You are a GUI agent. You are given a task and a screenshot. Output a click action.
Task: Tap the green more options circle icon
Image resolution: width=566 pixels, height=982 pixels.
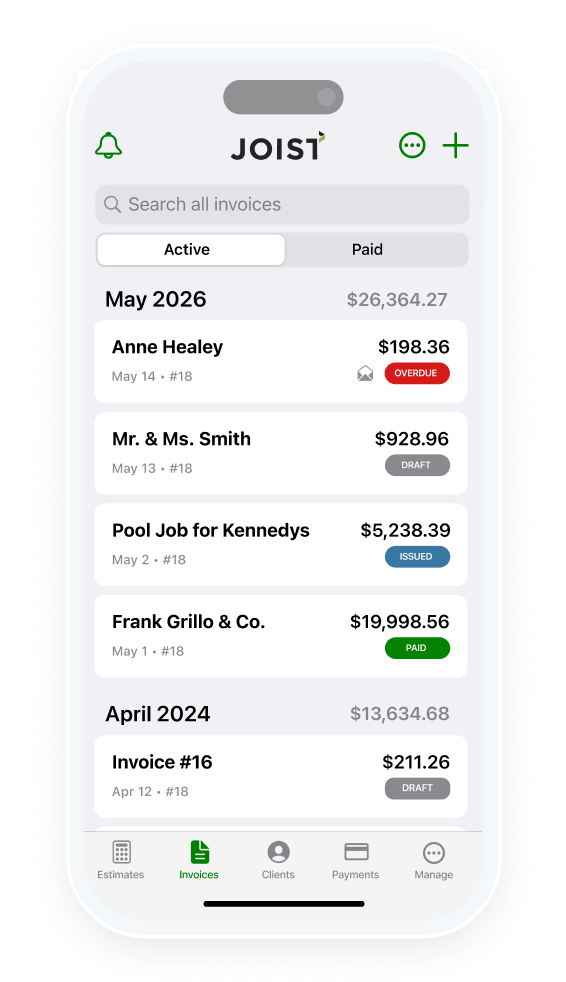coord(412,146)
